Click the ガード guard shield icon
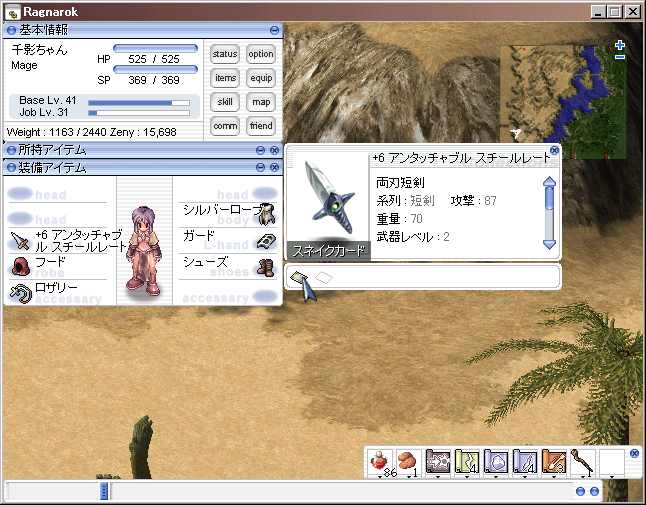646x505 pixels. point(266,241)
